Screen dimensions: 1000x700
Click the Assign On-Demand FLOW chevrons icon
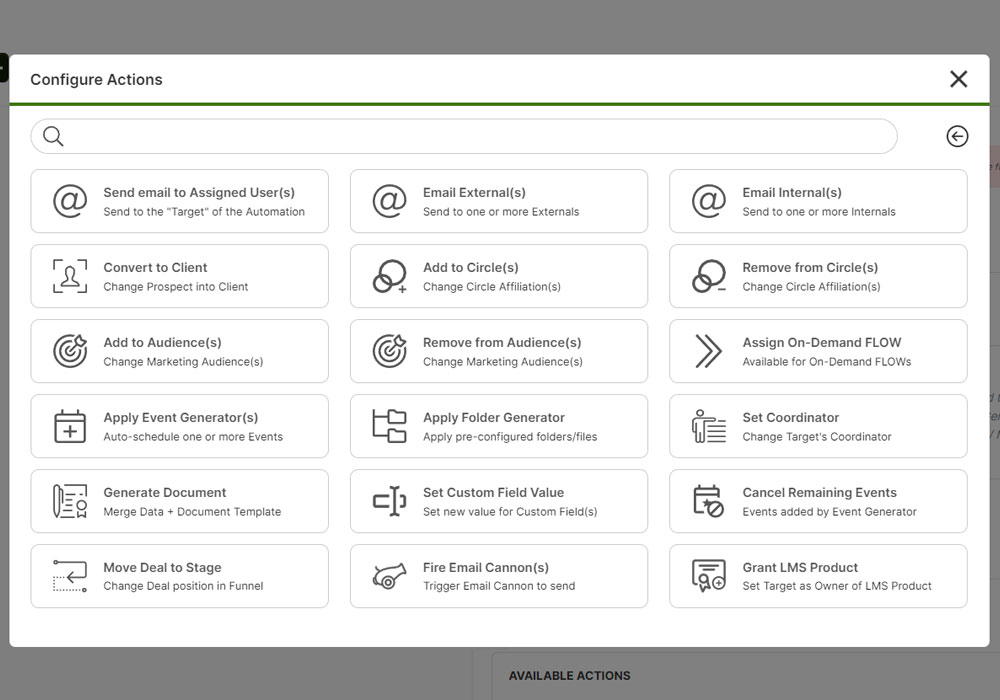[x=709, y=351]
